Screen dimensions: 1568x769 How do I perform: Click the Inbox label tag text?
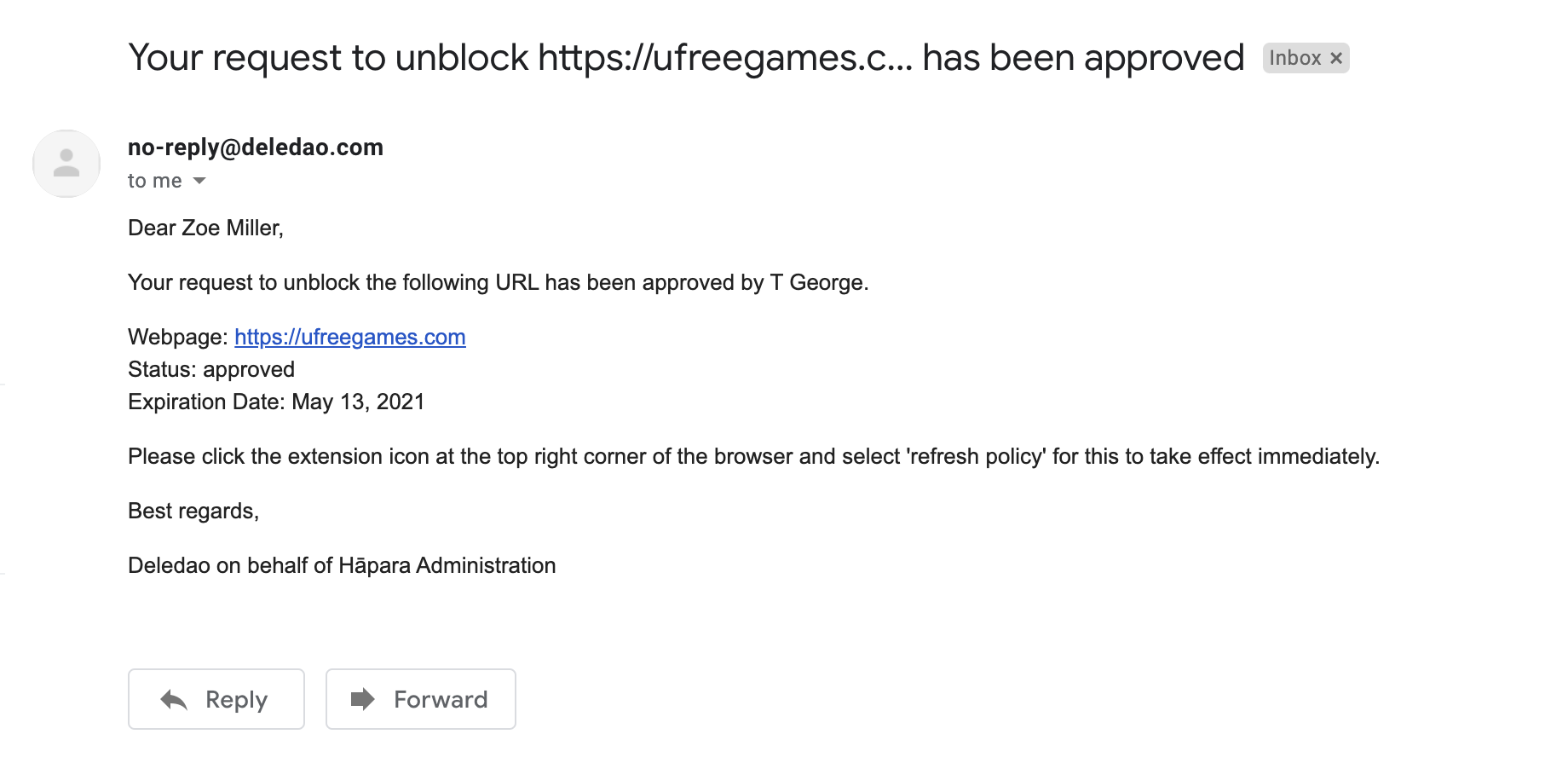coord(1295,58)
